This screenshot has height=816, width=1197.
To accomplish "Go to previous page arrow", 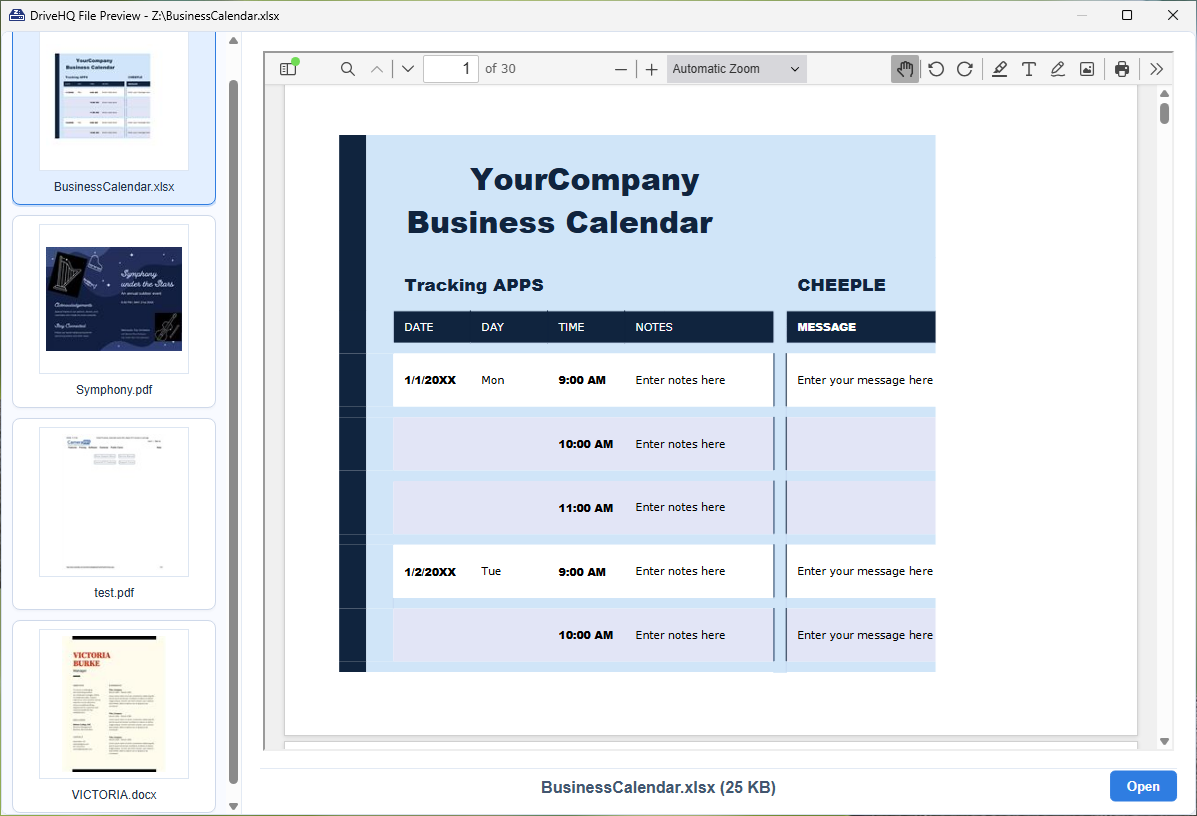I will coord(376,69).
